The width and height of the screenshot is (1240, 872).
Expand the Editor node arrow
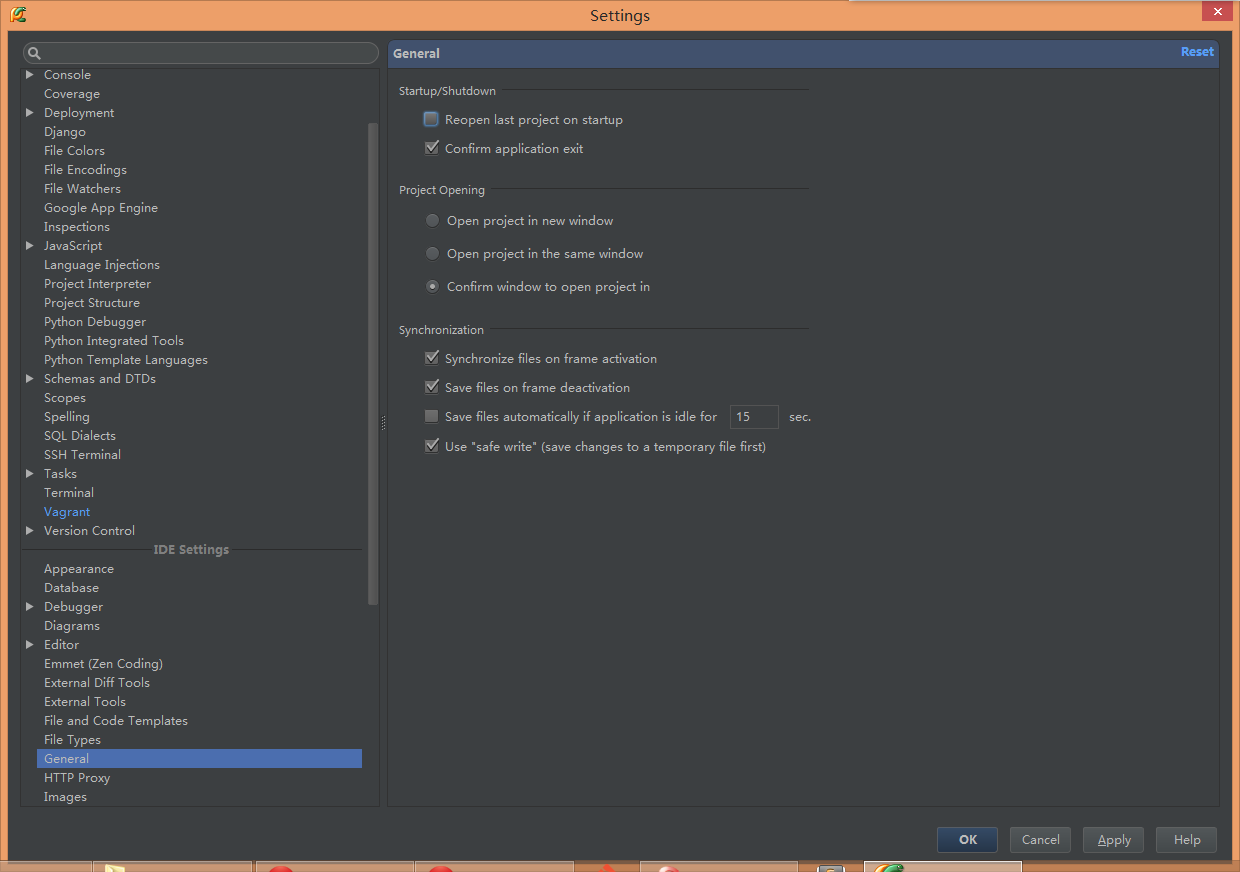point(30,645)
